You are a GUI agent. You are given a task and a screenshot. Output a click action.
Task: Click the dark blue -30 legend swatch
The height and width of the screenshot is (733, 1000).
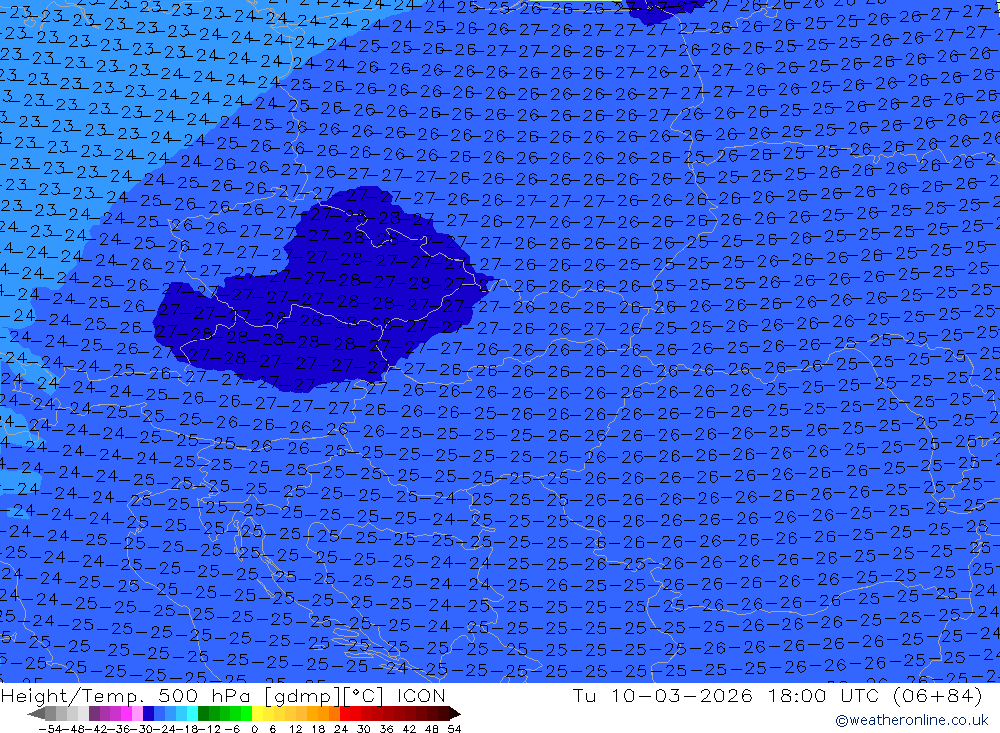click(x=148, y=713)
